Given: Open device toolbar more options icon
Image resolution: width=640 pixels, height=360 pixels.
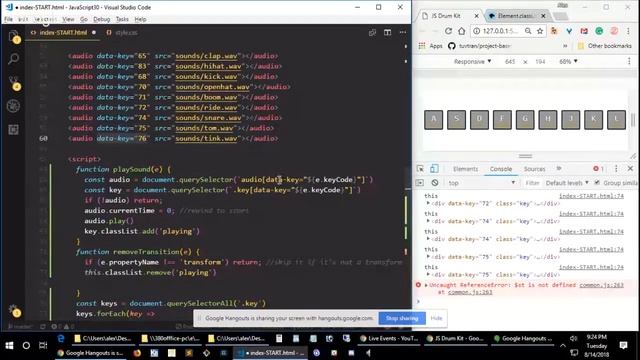Looking at the screenshot, I should pos(629,61).
